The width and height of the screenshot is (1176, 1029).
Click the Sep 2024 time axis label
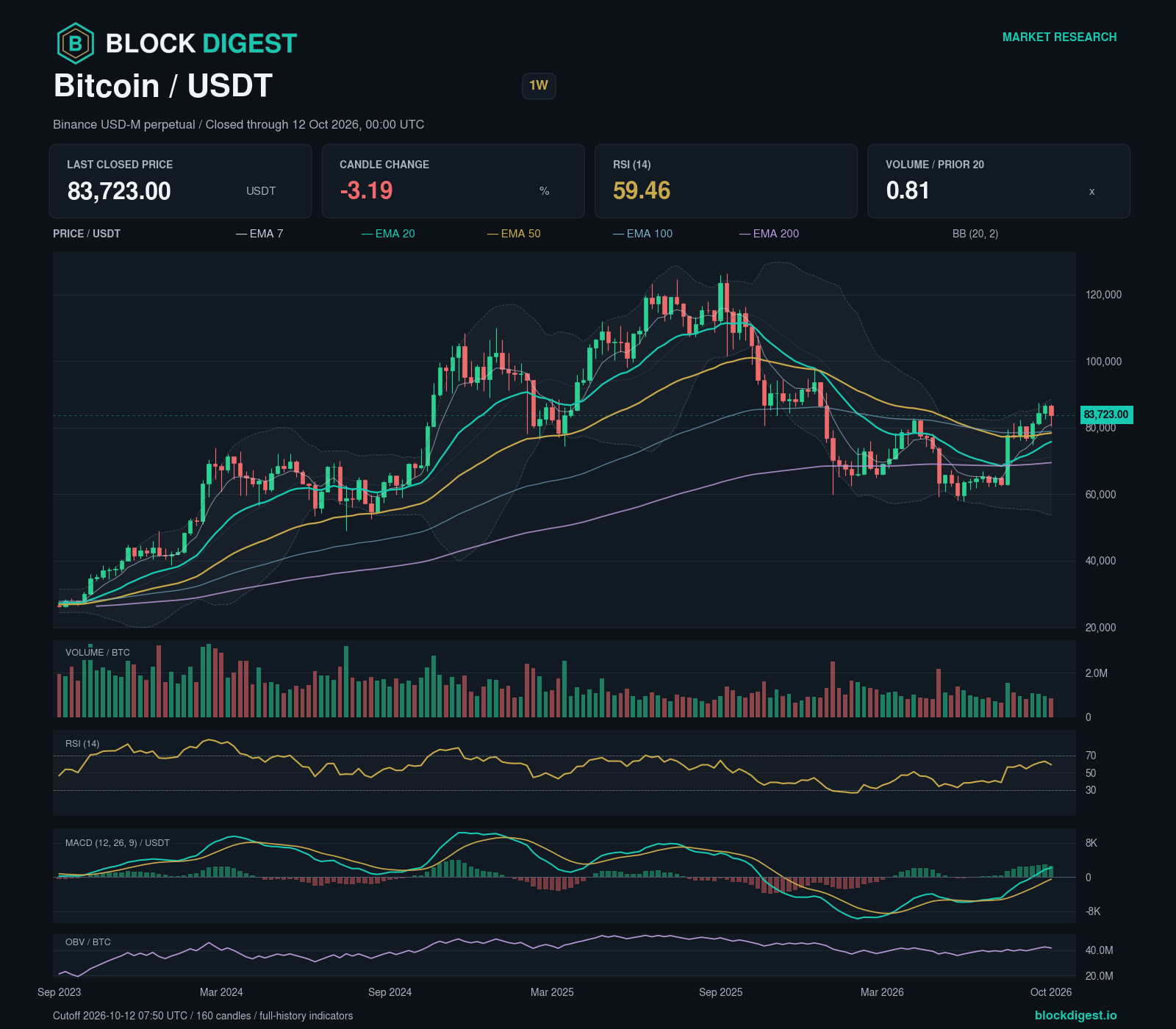[x=390, y=992]
